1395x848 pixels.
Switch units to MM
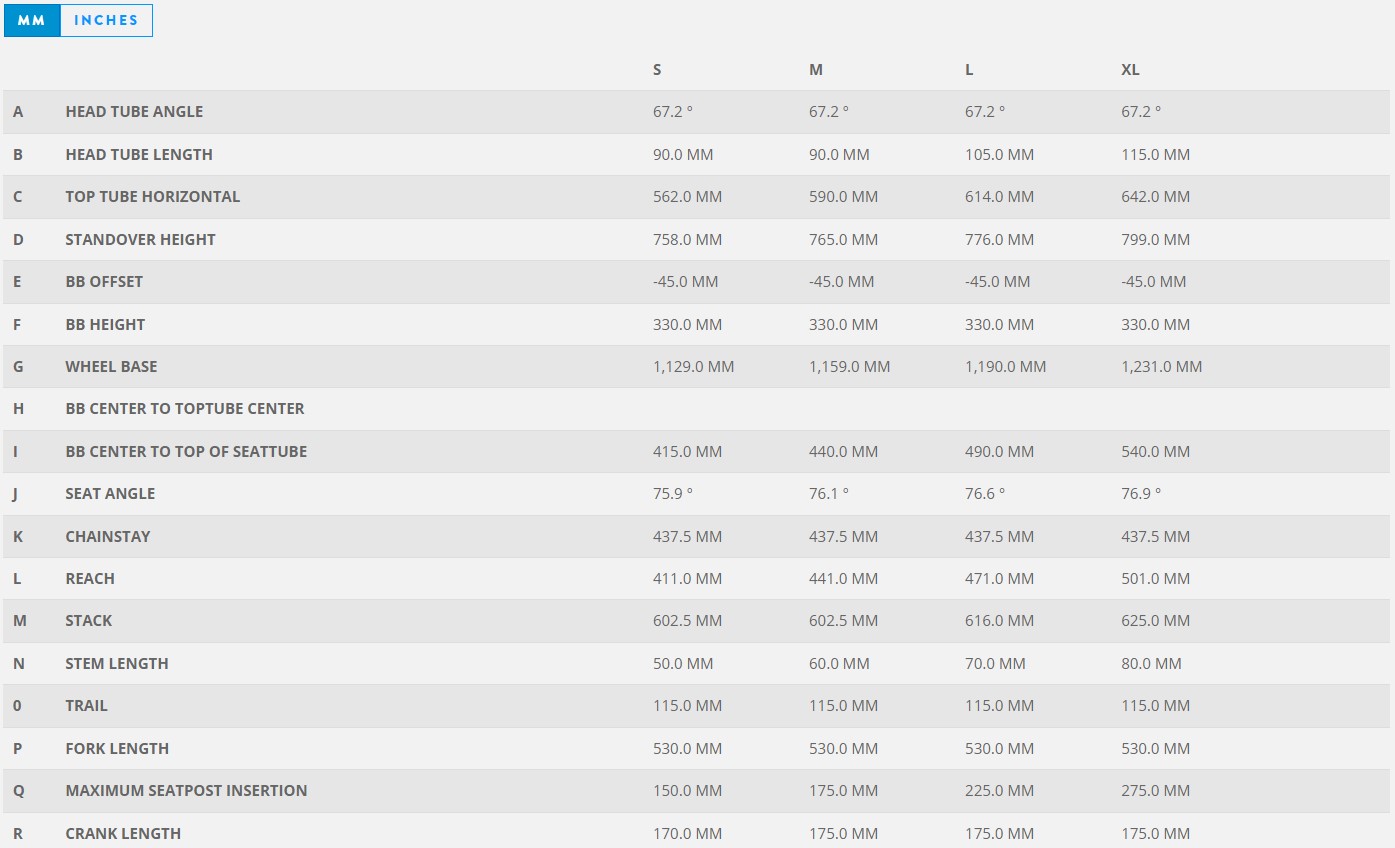(32, 21)
